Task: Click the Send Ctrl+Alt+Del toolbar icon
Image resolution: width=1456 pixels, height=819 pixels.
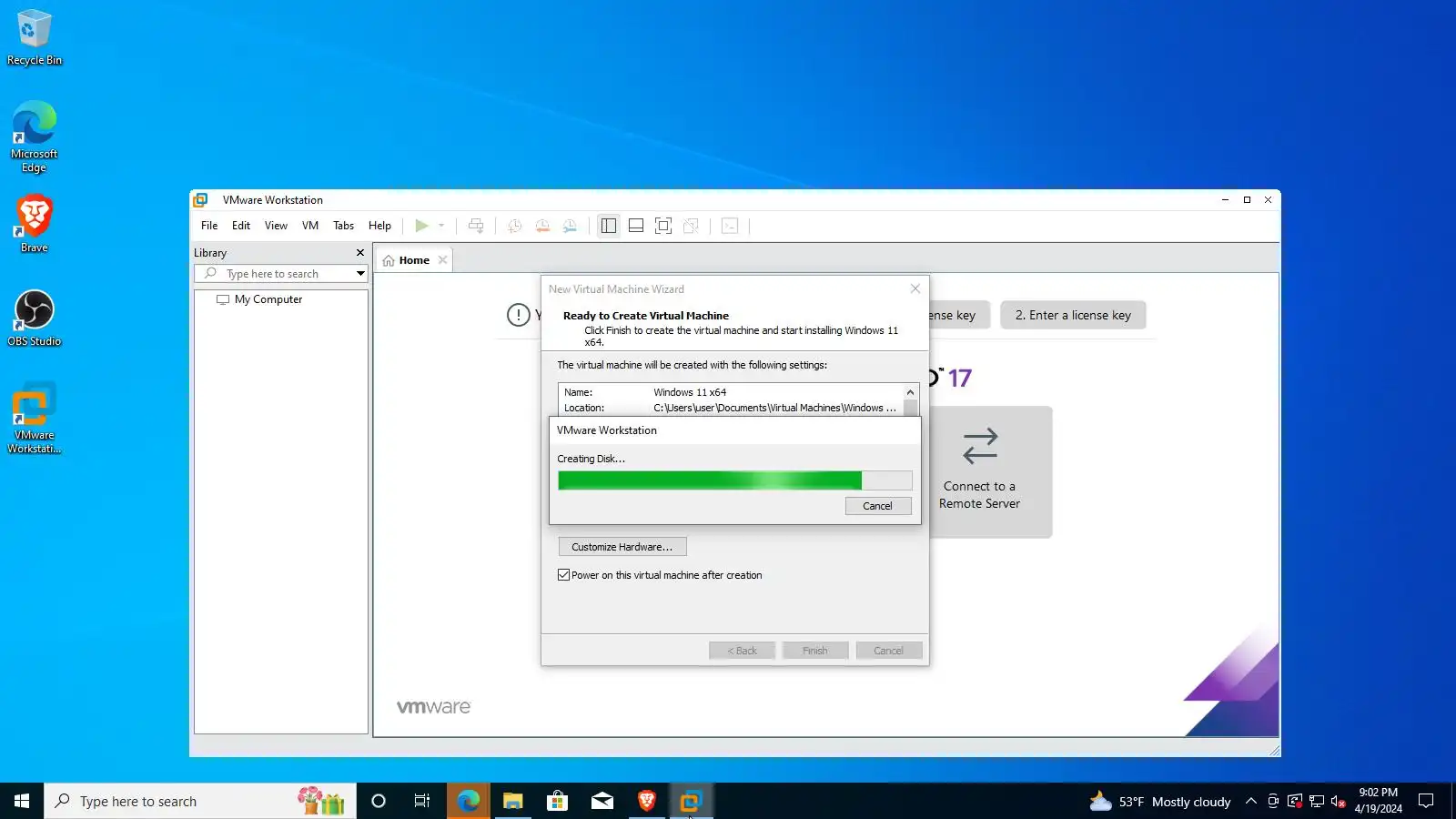Action: (476, 226)
